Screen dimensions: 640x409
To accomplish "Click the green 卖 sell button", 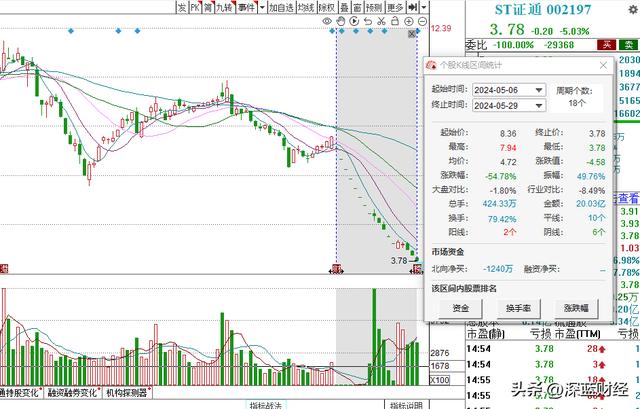I will (629, 44).
